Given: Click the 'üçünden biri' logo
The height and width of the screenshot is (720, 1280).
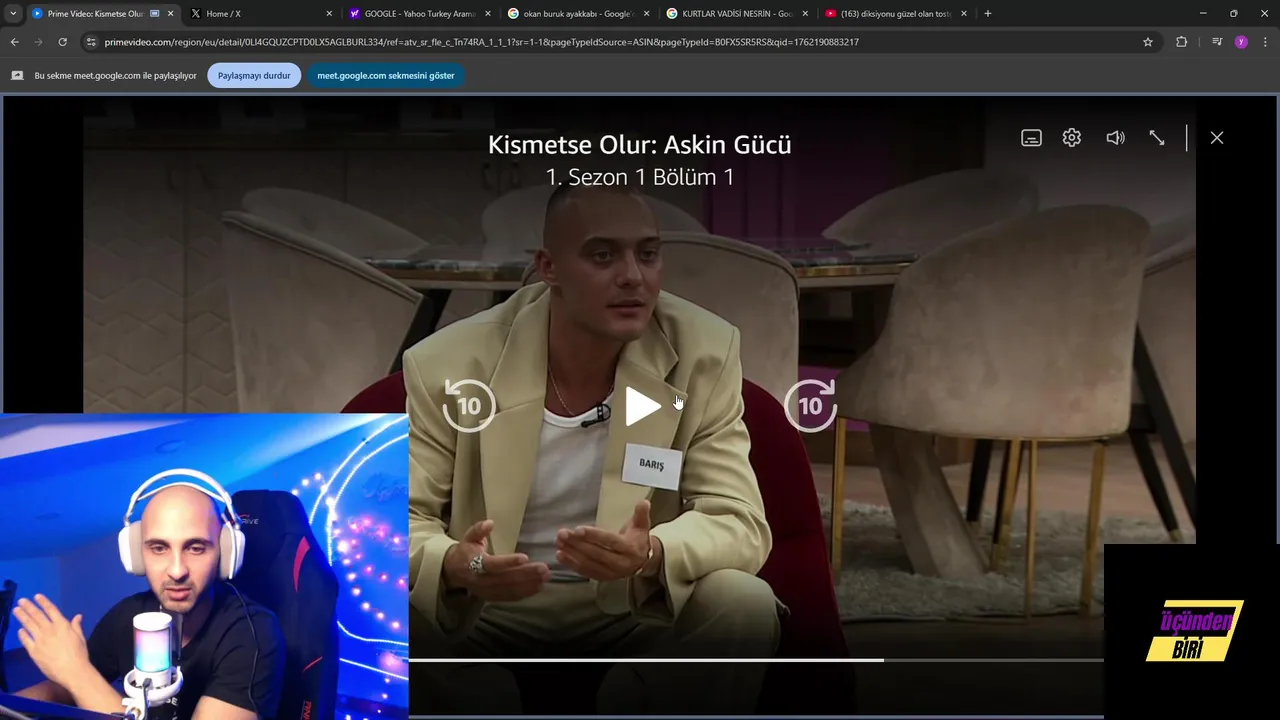Looking at the screenshot, I should pos(1194,631).
